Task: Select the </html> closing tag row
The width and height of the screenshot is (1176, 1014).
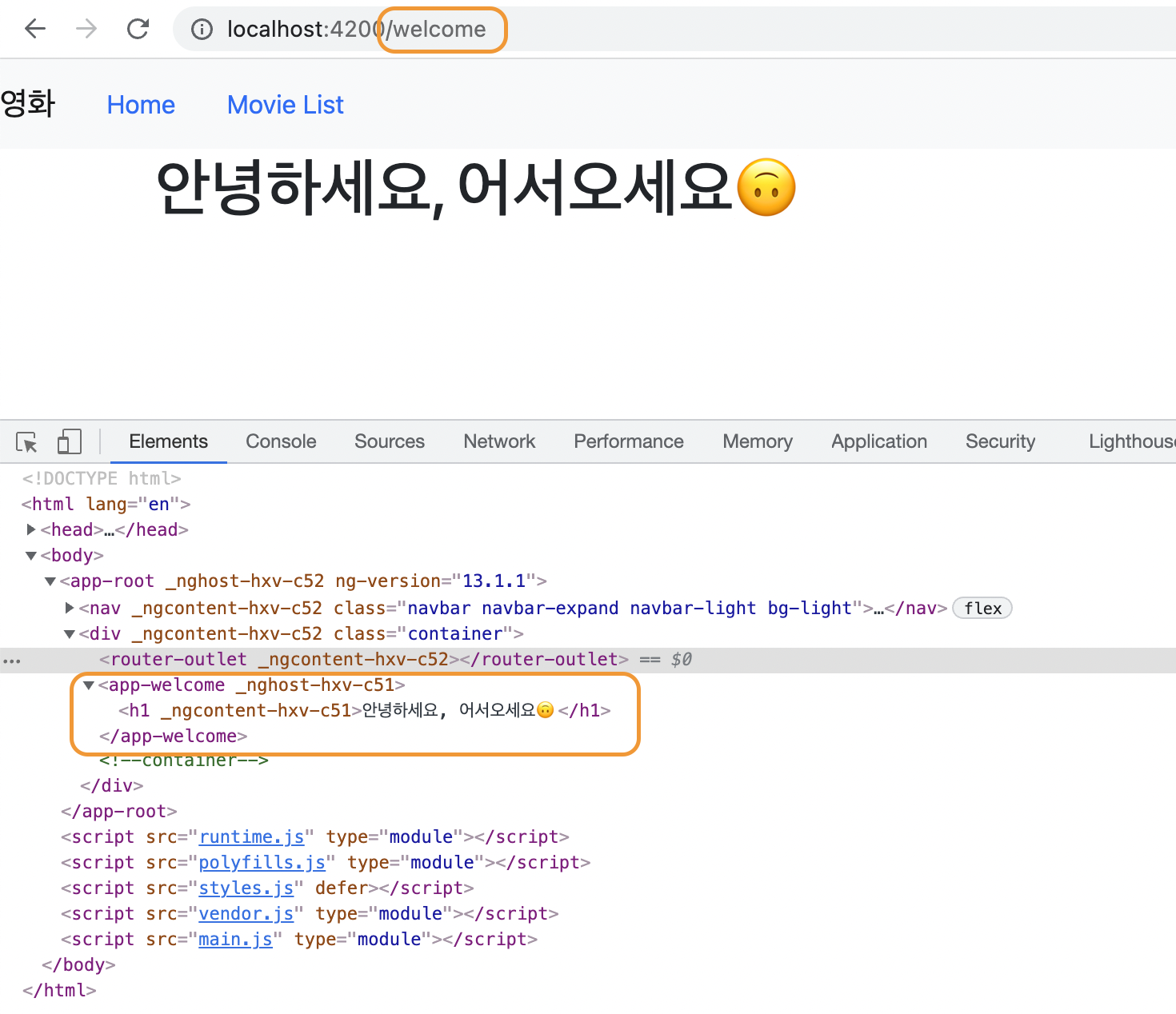Action: click(59, 990)
